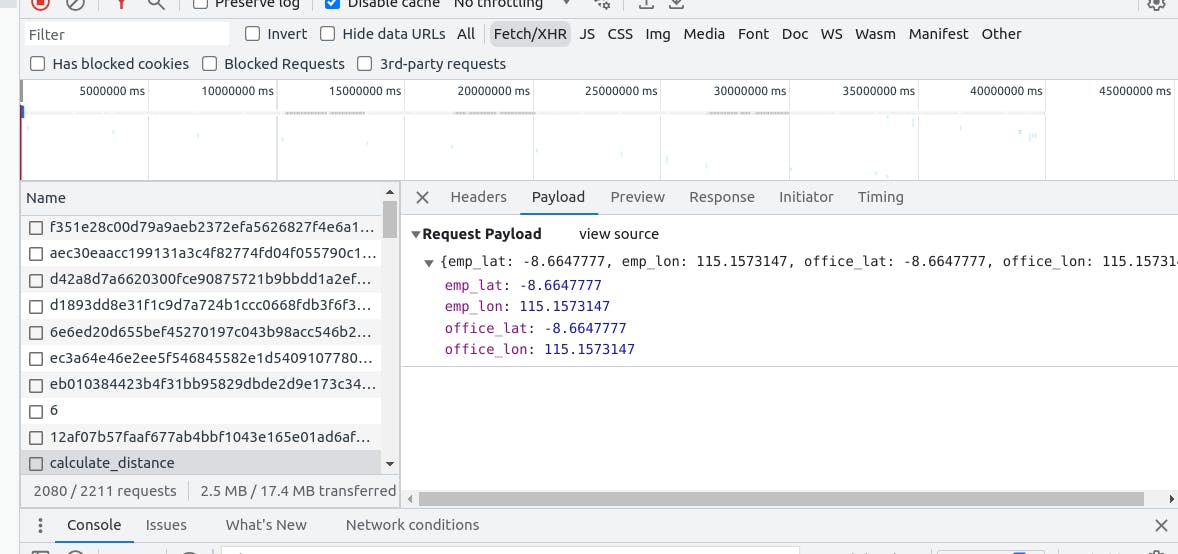Stop recording network log
Screen dimensions: 1178x554
pyautogui.click(x=40, y=4)
